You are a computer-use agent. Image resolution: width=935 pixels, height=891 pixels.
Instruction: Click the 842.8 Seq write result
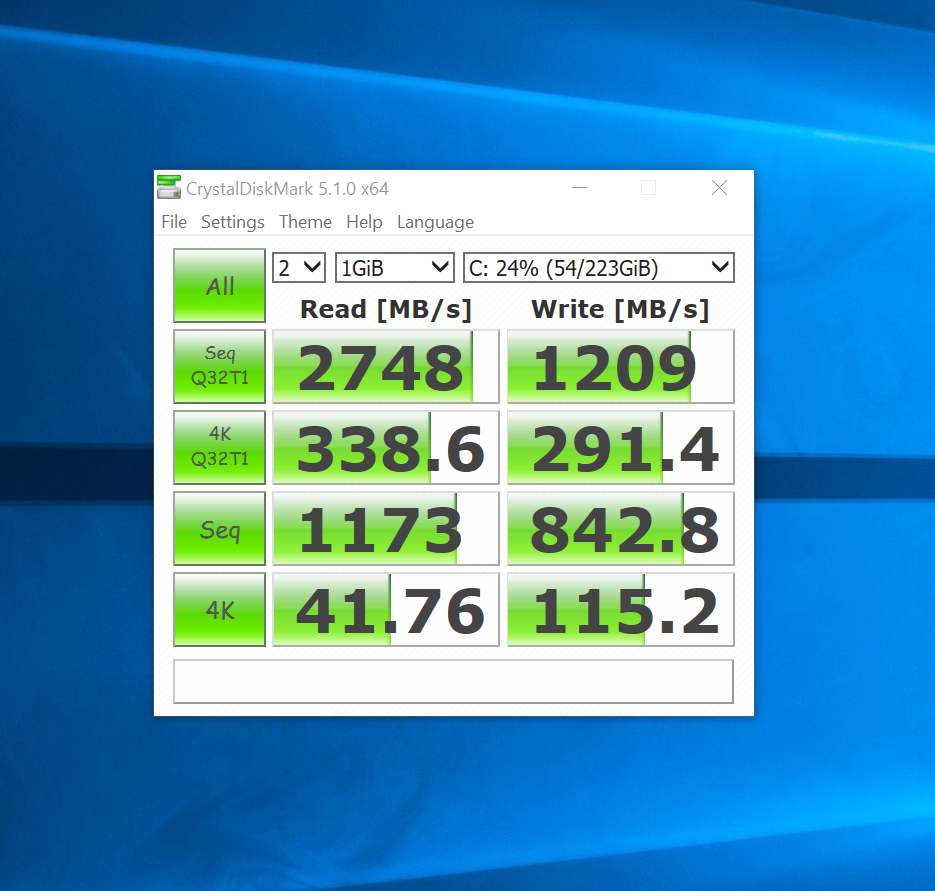[x=621, y=528]
